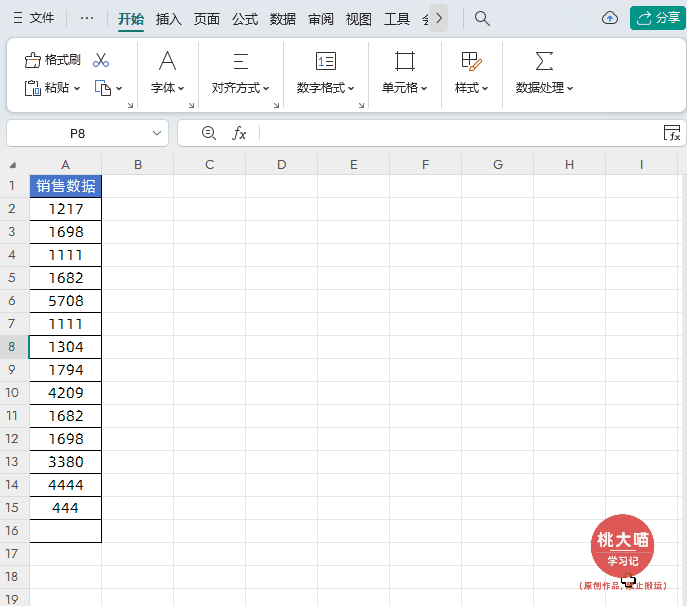Expand the 数字格式 dropdown

[325, 88]
